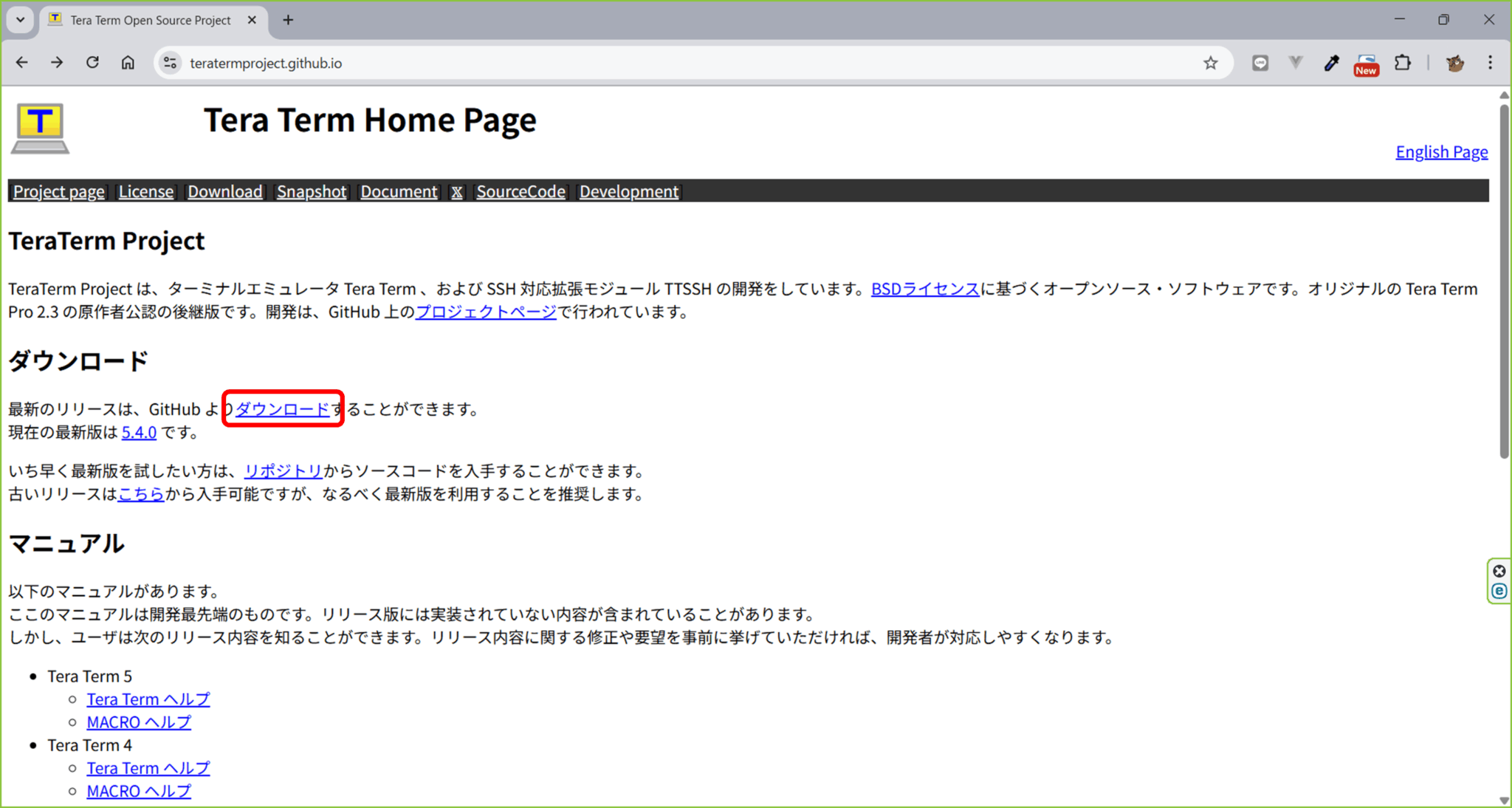The width and height of the screenshot is (1512, 808).
Task: Open the Extensions puzzle piece icon
Action: click(x=1403, y=63)
